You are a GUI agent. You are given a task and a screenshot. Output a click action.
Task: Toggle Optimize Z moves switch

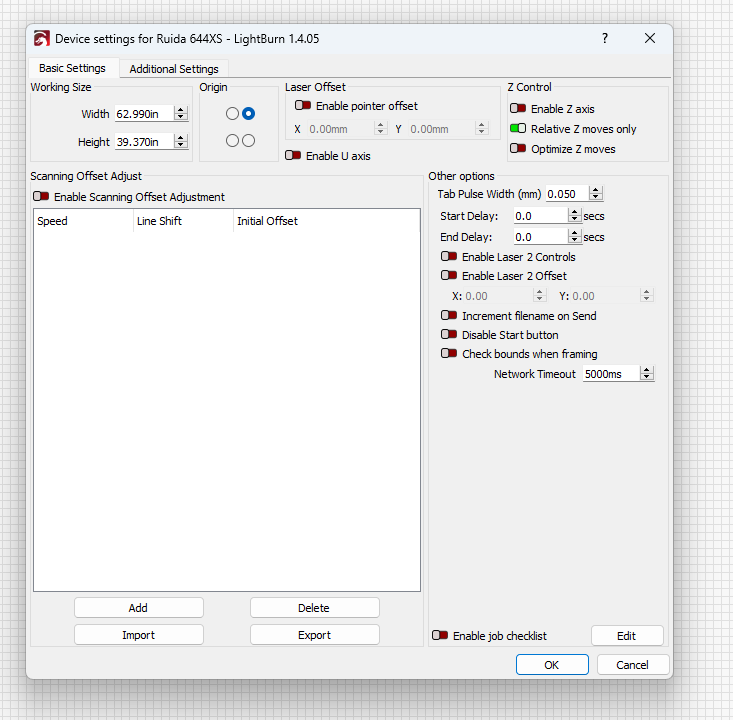pyautogui.click(x=518, y=149)
